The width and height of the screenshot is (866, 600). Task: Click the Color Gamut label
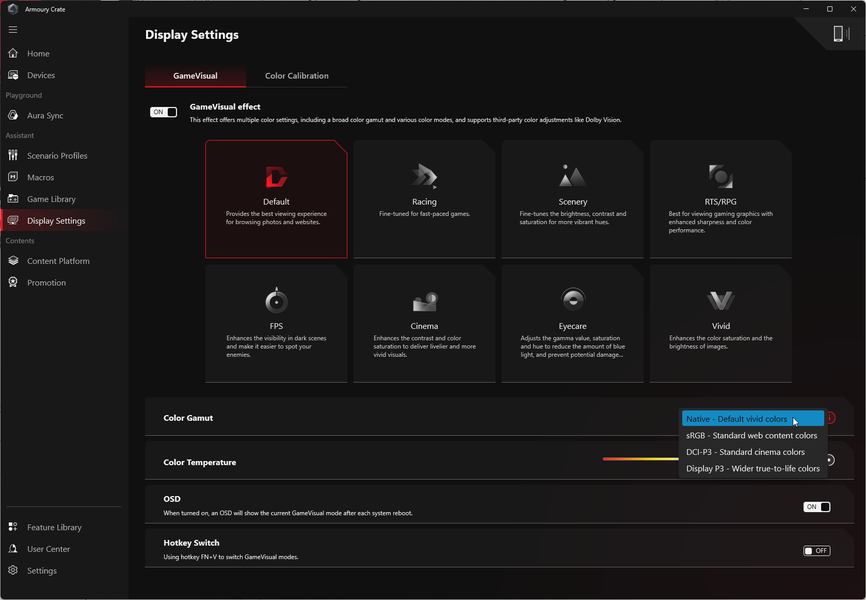pos(188,418)
